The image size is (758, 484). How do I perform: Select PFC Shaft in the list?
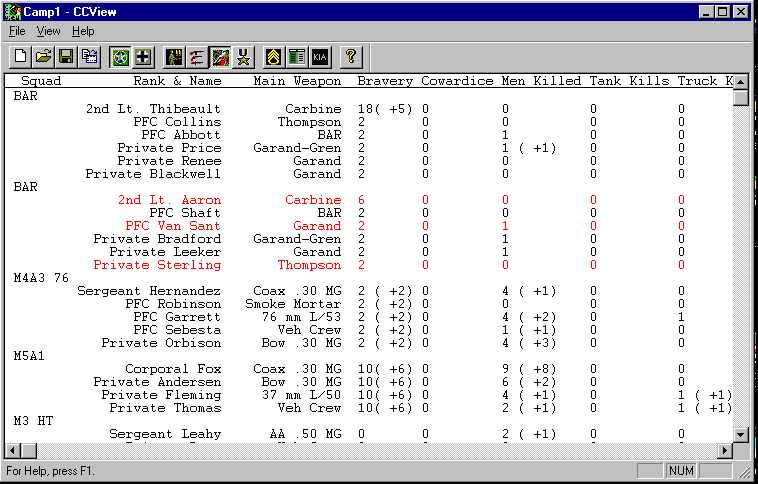[368, 213]
